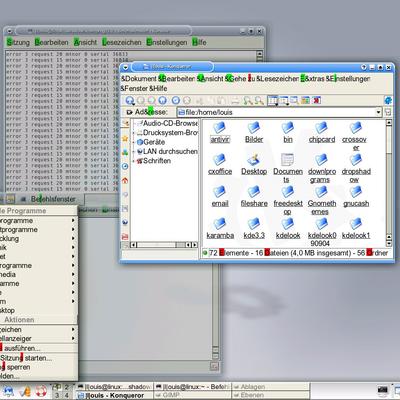The height and width of the screenshot is (400, 400).
Task: Click the zoom in magnifier icon
Action: (248, 100)
